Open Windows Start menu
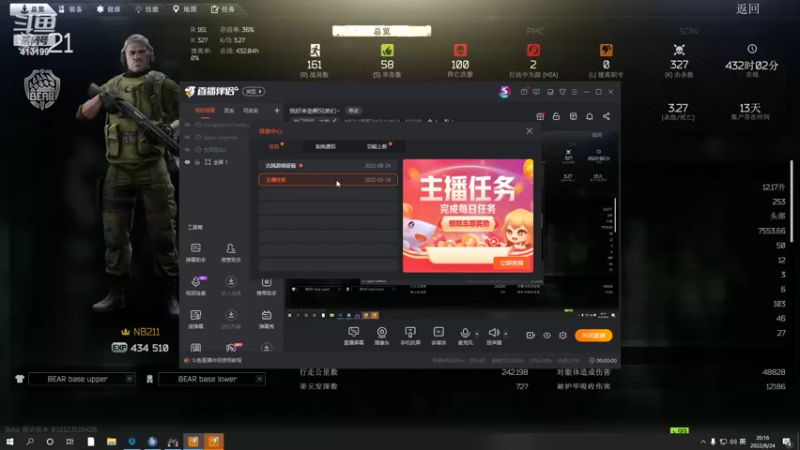The width and height of the screenshot is (800, 450). (x=10, y=441)
